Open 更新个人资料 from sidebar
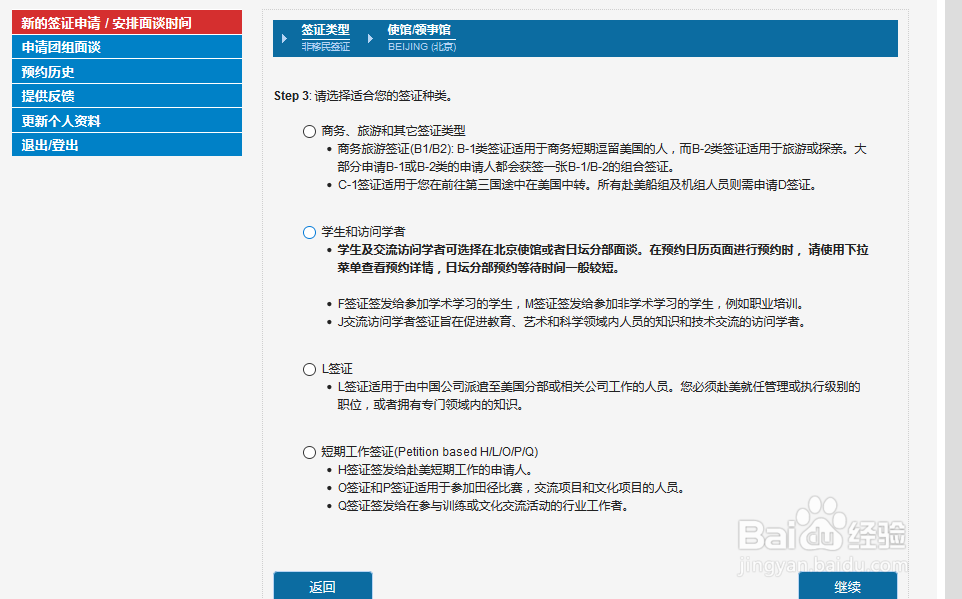The height and width of the screenshot is (599, 962). click(127, 121)
